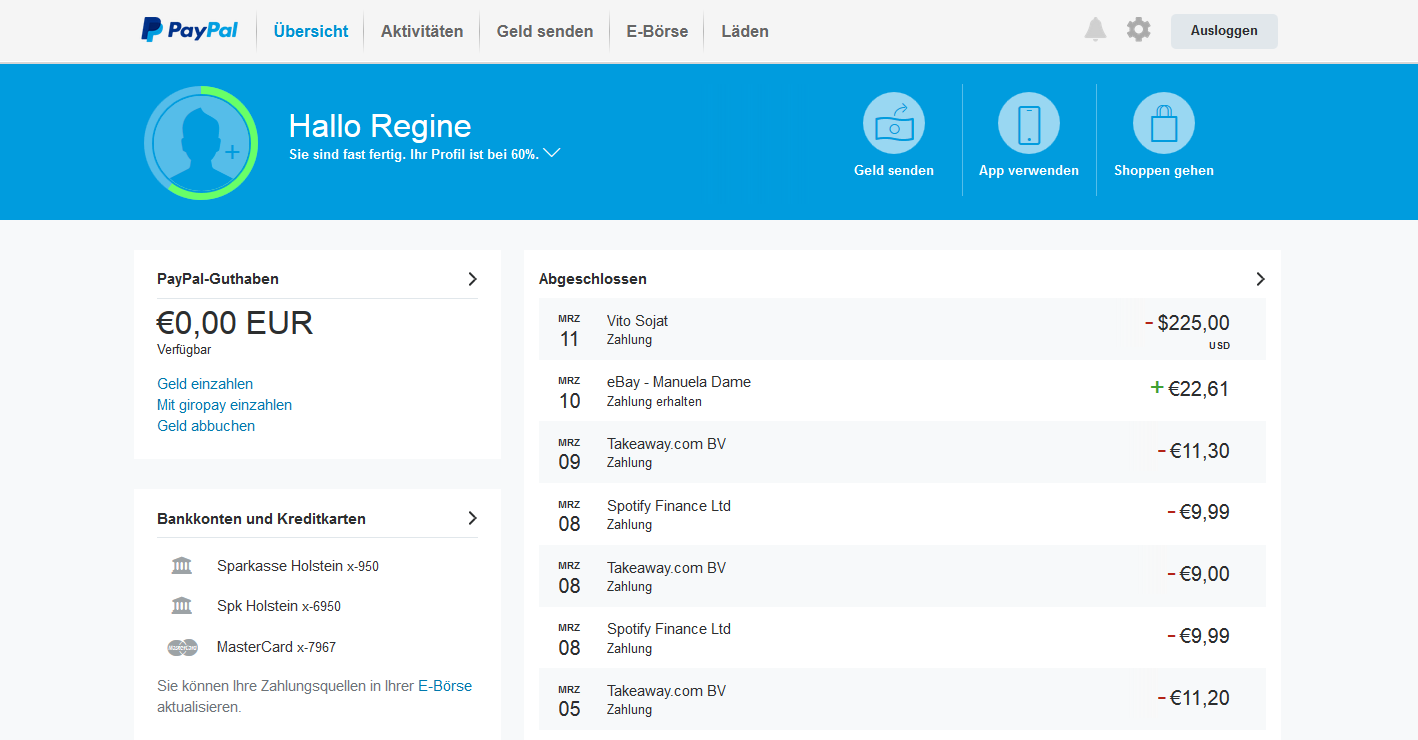The width and height of the screenshot is (1418, 740).
Task: Follow the E-Börse link in payment sources note
Action: tap(445, 686)
